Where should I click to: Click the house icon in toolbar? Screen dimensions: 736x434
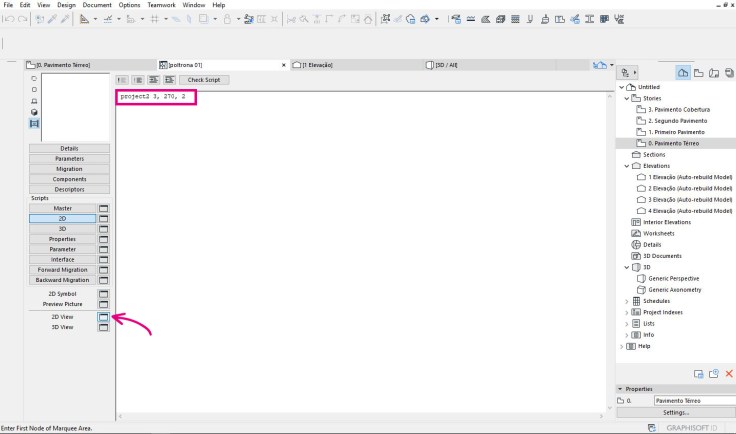[368, 19]
